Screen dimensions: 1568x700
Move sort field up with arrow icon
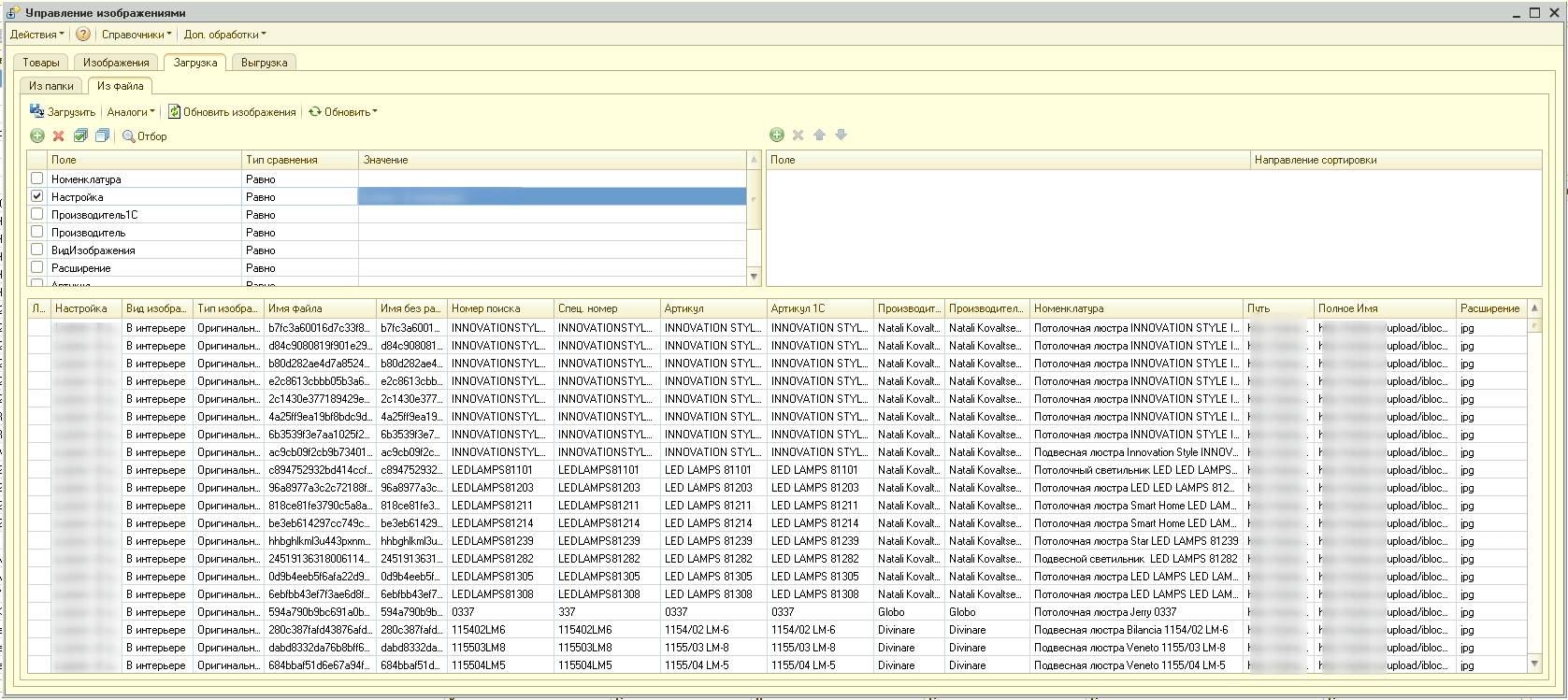point(820,136)
